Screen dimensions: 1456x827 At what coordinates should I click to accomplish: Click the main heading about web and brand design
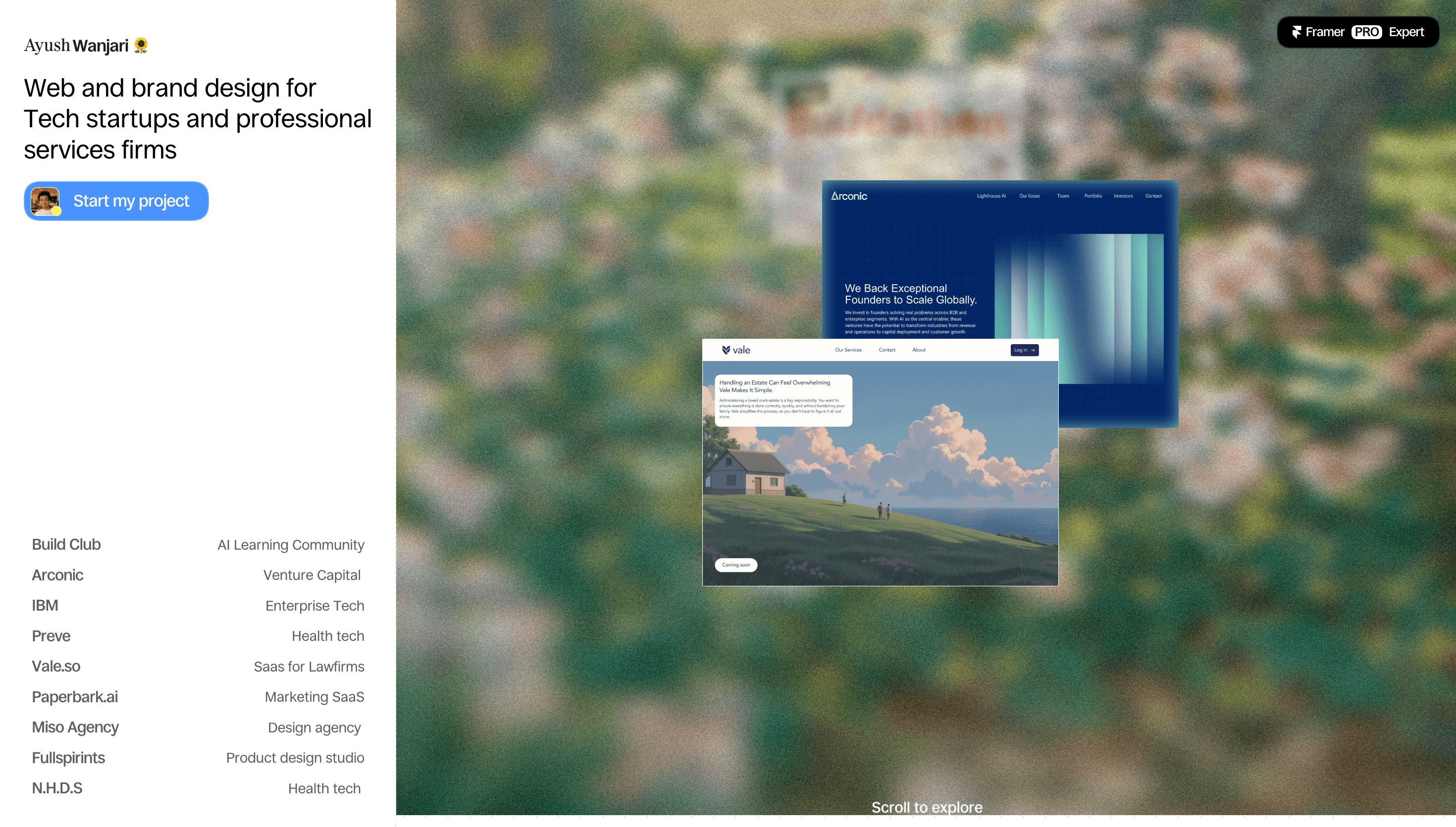click(198, 119)
